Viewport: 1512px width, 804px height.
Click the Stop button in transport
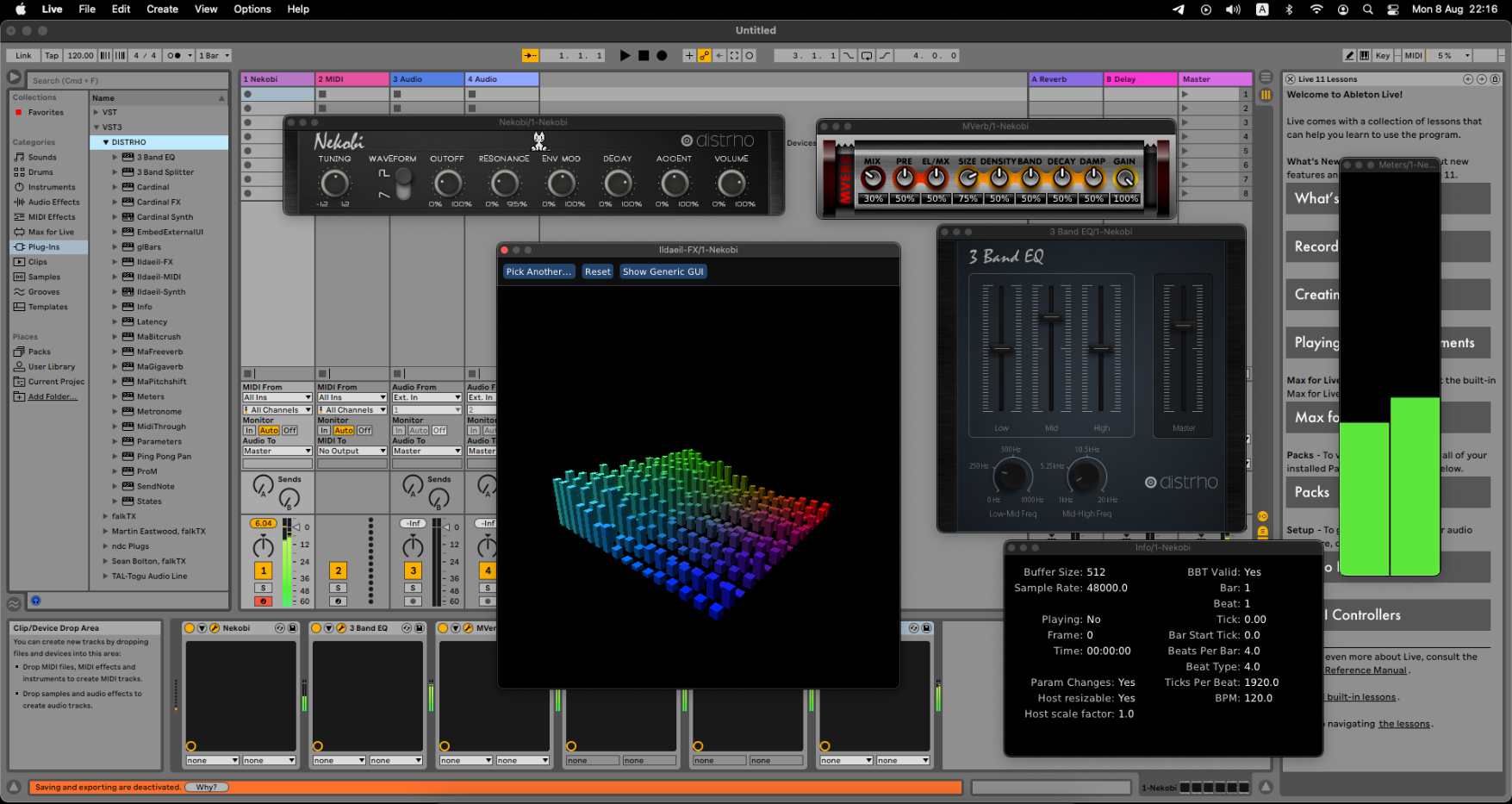point(644,55)
